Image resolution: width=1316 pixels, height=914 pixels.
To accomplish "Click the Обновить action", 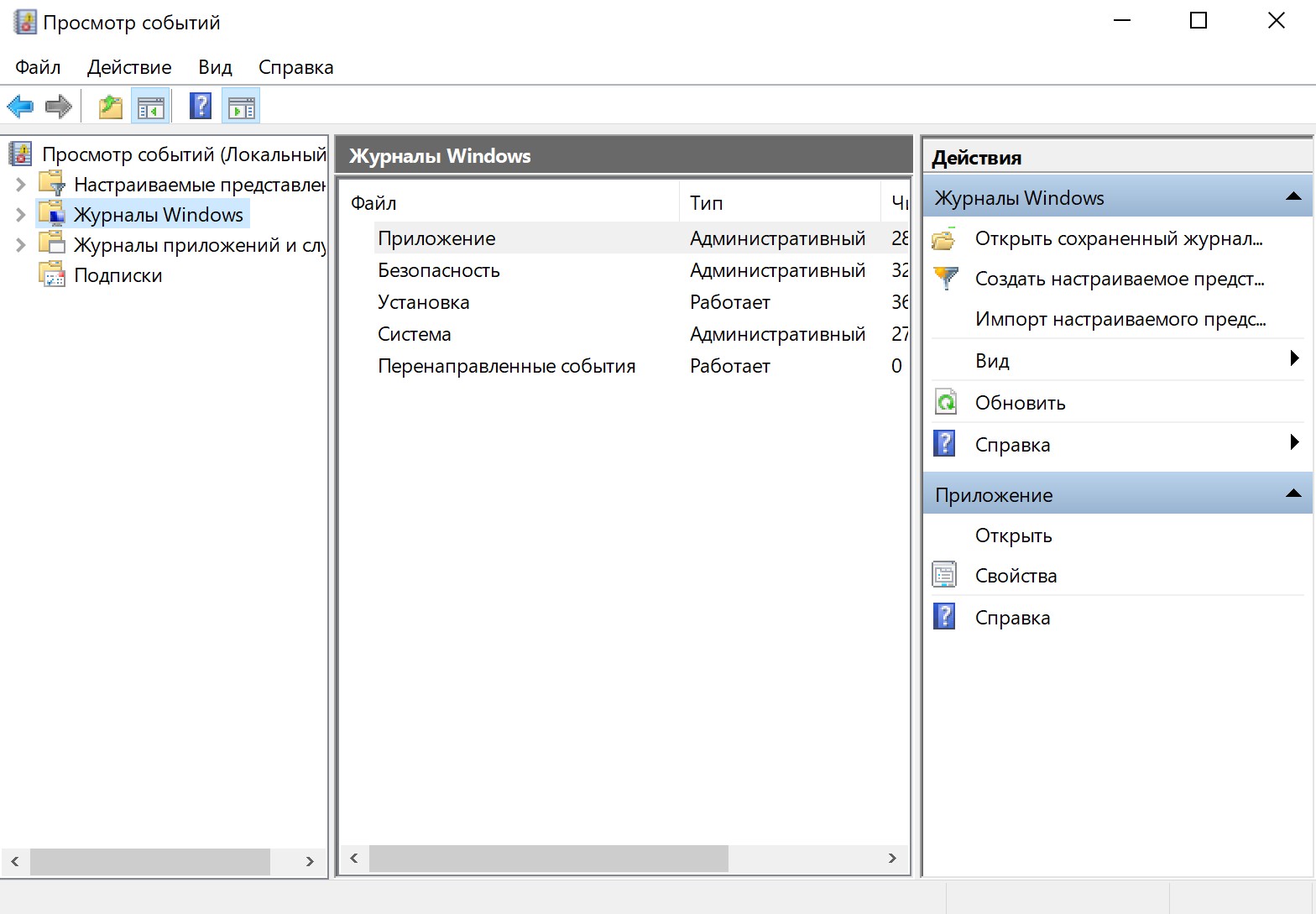I will (1020, 403).
